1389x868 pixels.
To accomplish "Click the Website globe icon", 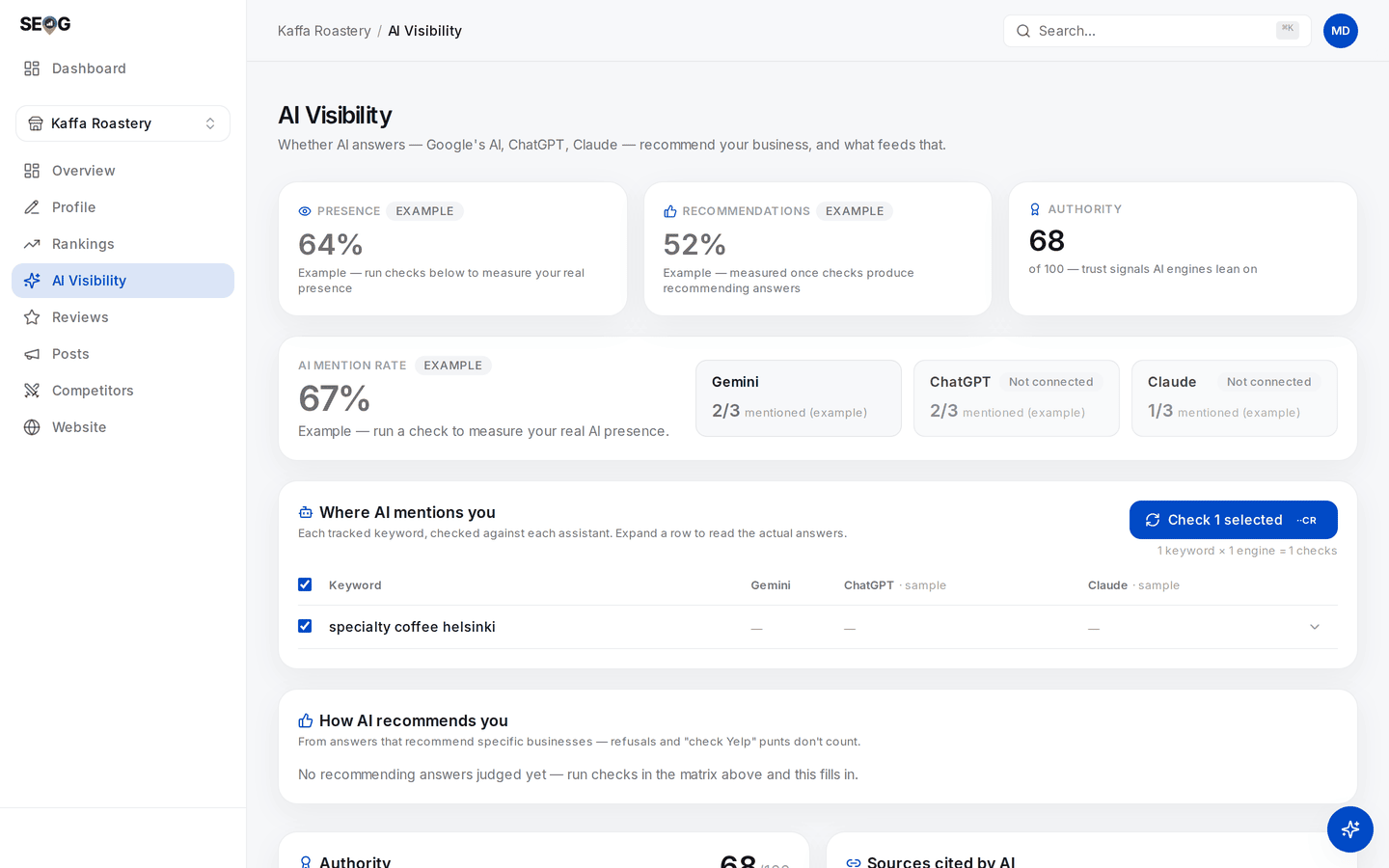I will (x=32, y=427).
